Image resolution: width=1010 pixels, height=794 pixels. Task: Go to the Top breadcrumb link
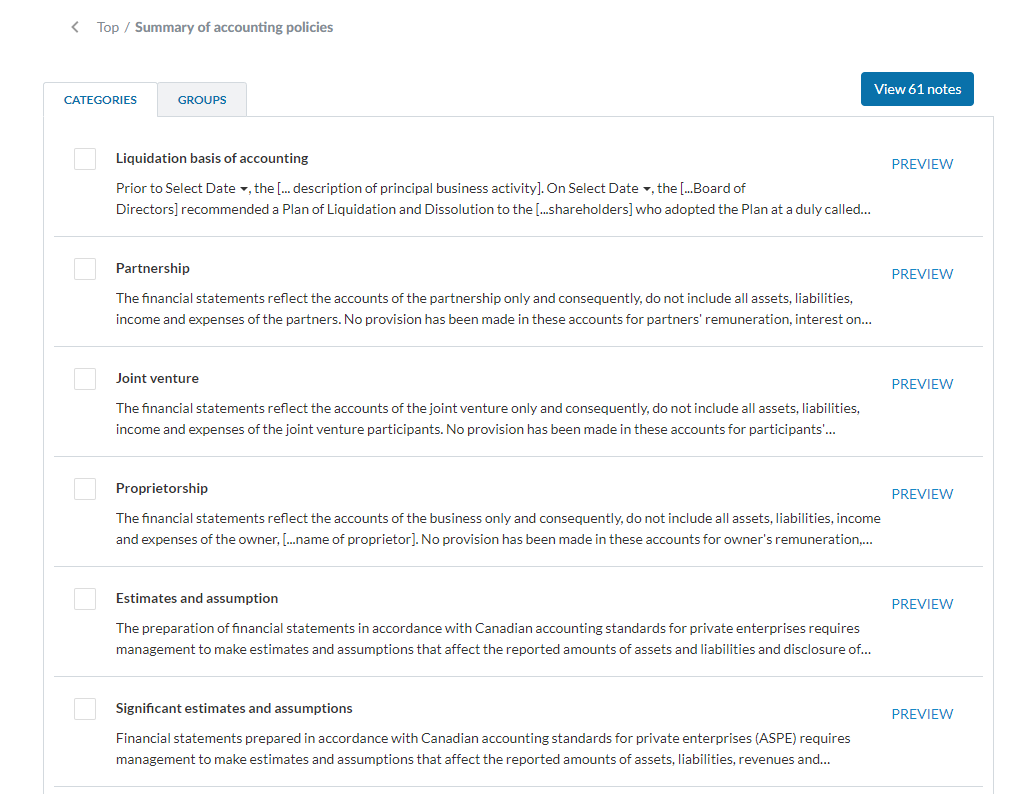coord(108,27)
